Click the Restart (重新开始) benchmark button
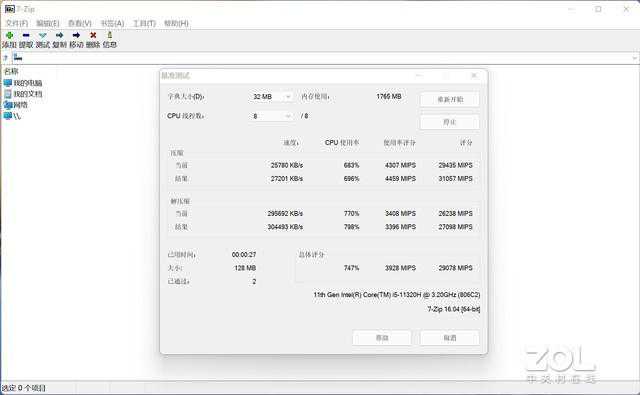 tap(450, 100)
